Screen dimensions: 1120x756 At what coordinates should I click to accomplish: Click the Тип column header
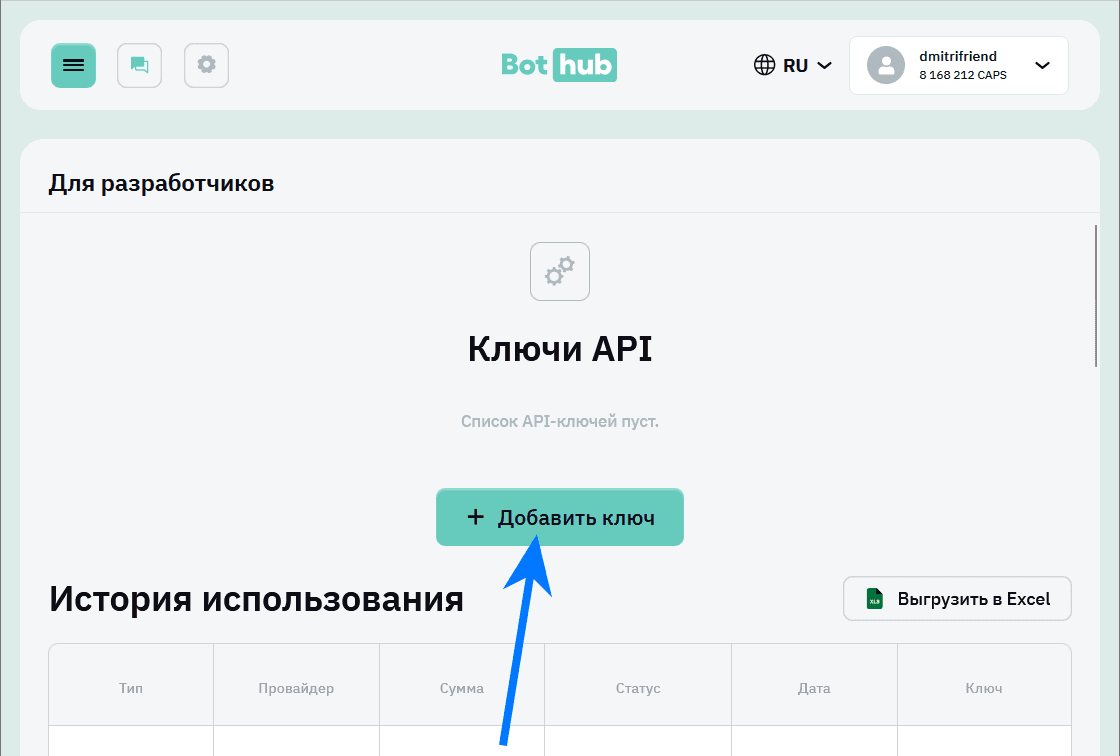(x=130, y=688)
